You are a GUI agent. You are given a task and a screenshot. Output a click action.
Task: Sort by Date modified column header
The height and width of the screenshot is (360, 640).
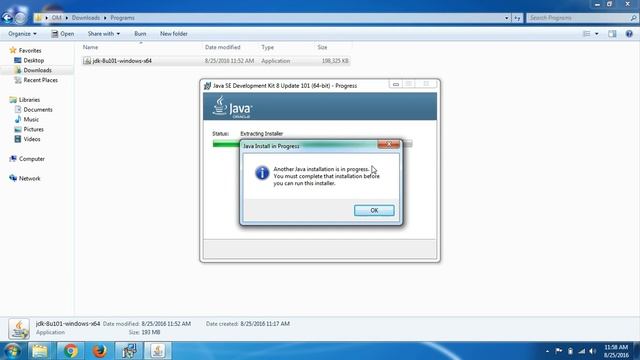(x=231, y=47)
